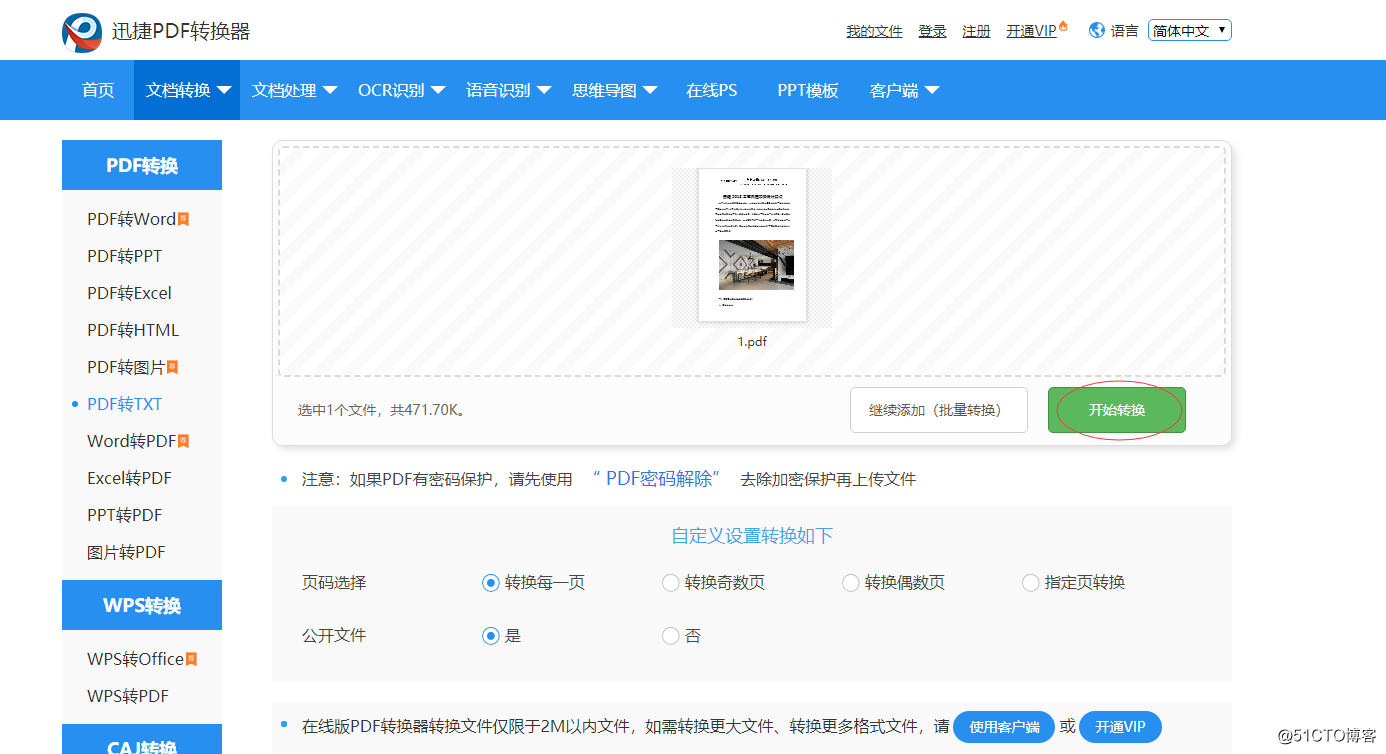Viewport: 1386px width, 754px height.
Task: Click the globe language icon
Action: coord(1096,30)
